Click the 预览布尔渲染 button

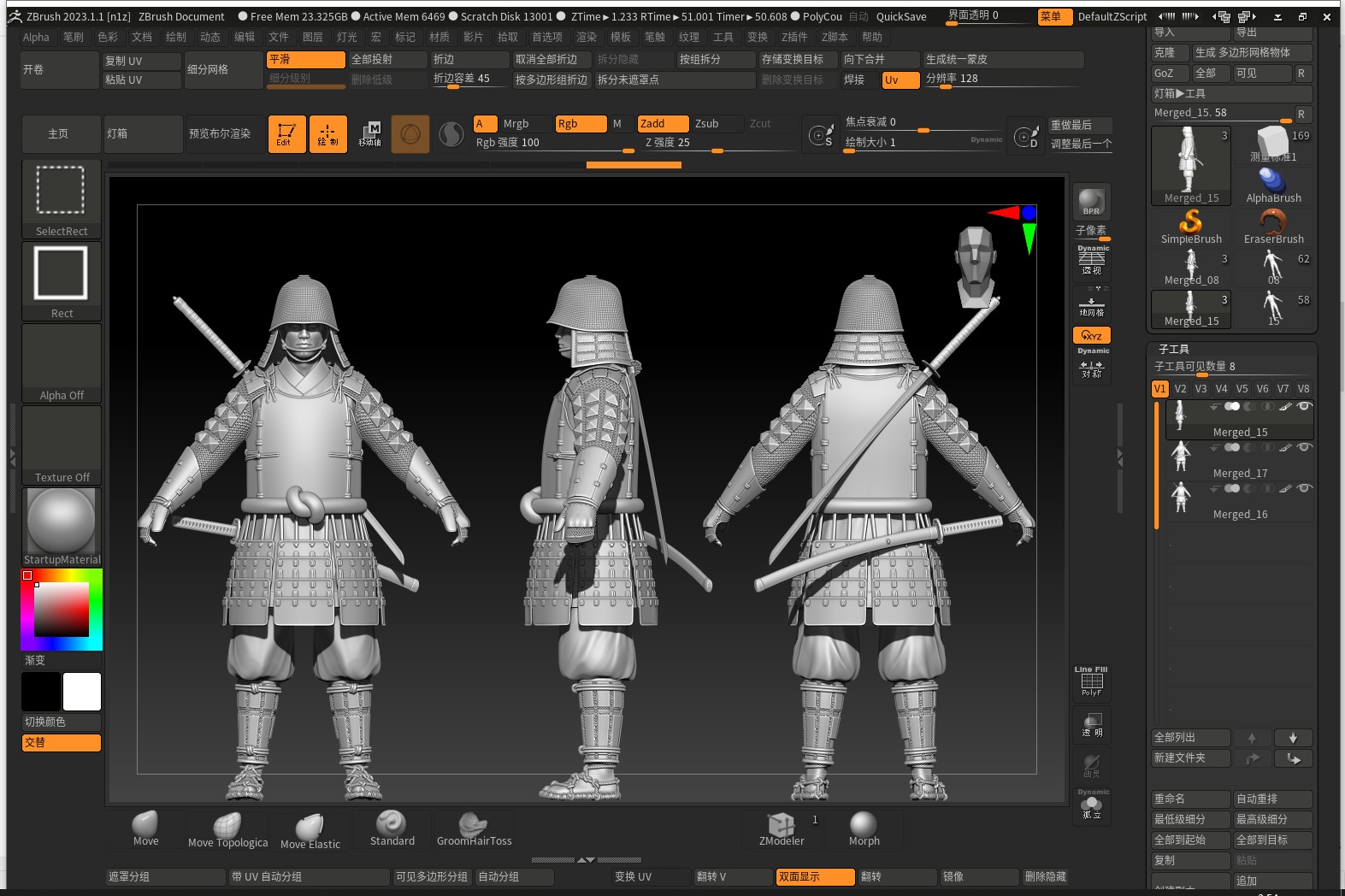tap(226, 134)
